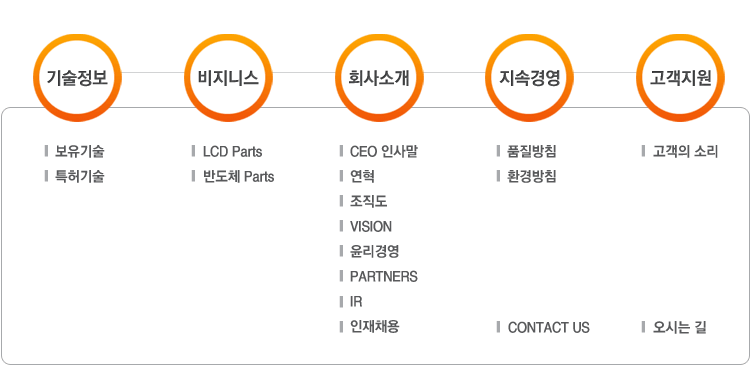Open the CONTACT US link
The height and width of the screenshot is (366, 751).
point(548,328)
